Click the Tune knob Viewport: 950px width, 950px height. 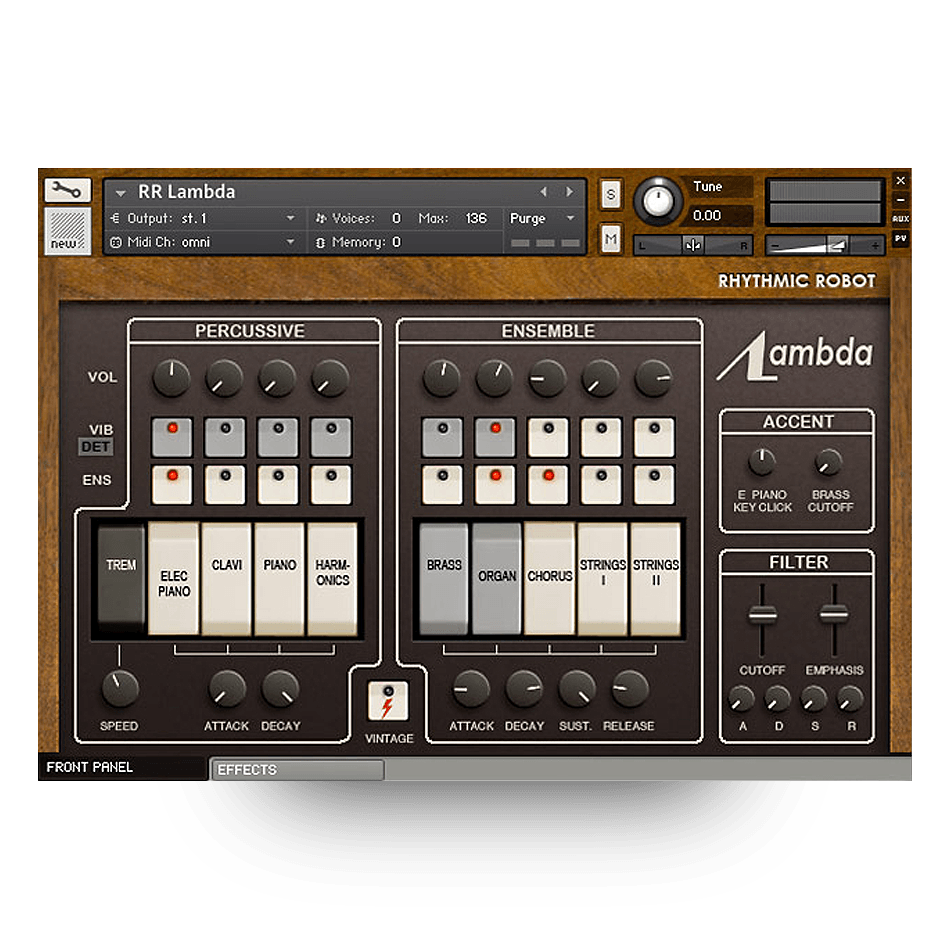657,201
